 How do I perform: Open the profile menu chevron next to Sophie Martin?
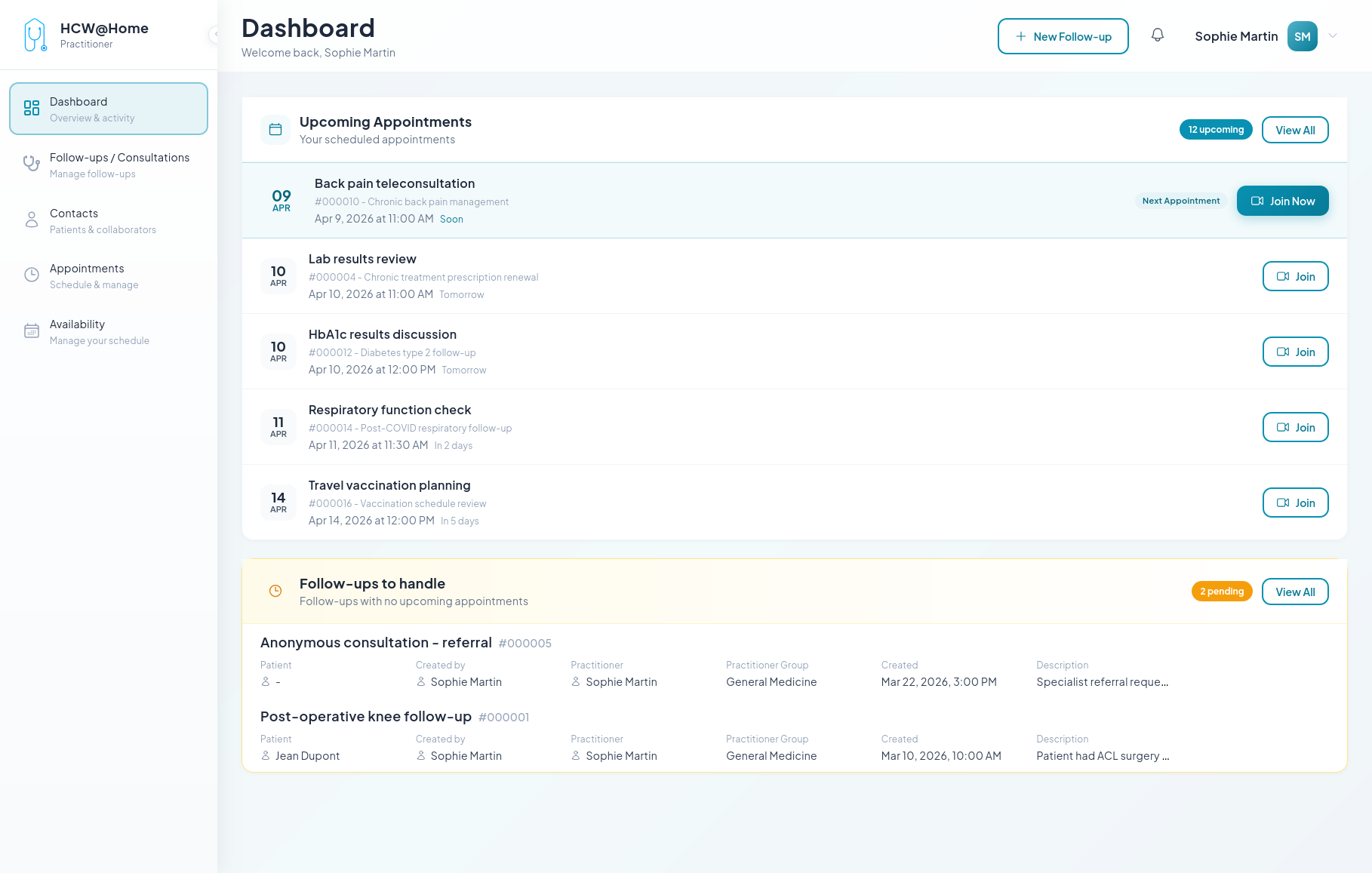[1333, 35]
